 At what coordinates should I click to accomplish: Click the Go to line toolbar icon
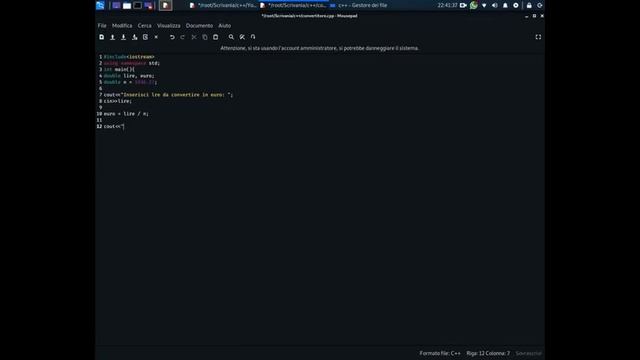253,37
